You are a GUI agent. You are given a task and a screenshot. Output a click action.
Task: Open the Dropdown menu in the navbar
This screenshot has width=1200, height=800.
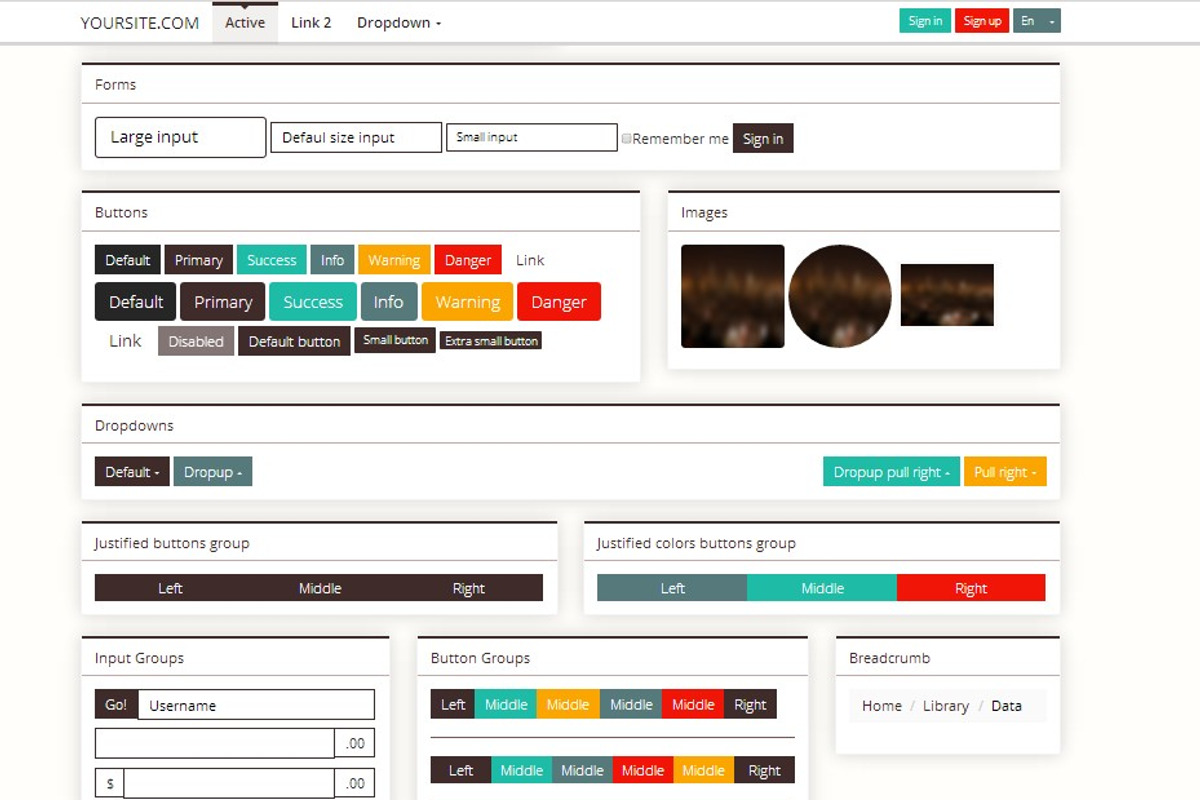398,22
